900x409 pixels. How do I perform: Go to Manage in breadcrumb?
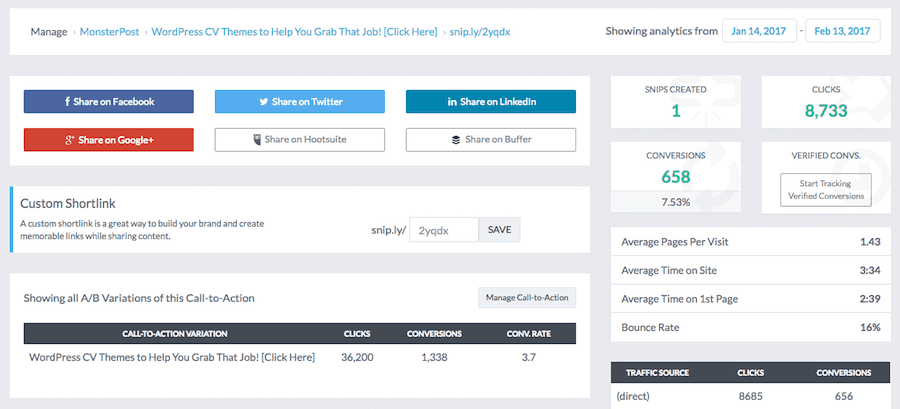[x=49, y=31]
